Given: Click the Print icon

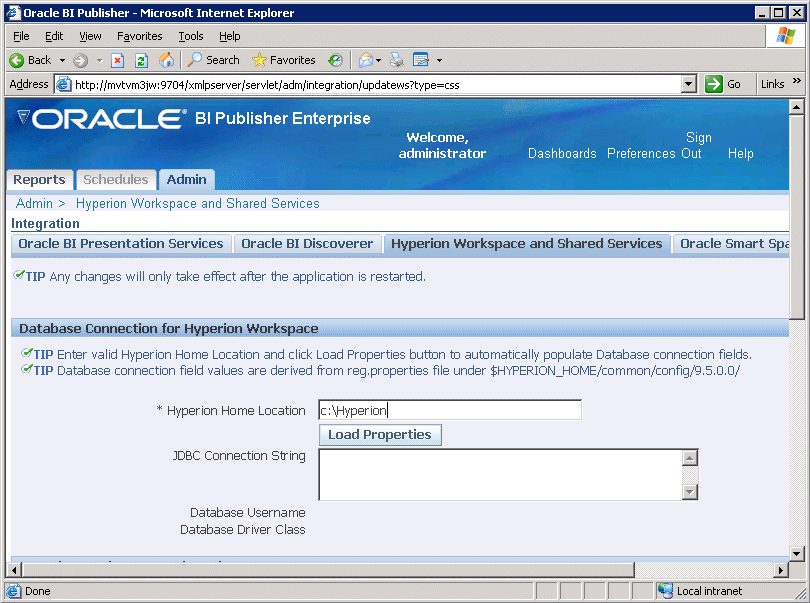Looking at the screenshot, I should (397, 60).
